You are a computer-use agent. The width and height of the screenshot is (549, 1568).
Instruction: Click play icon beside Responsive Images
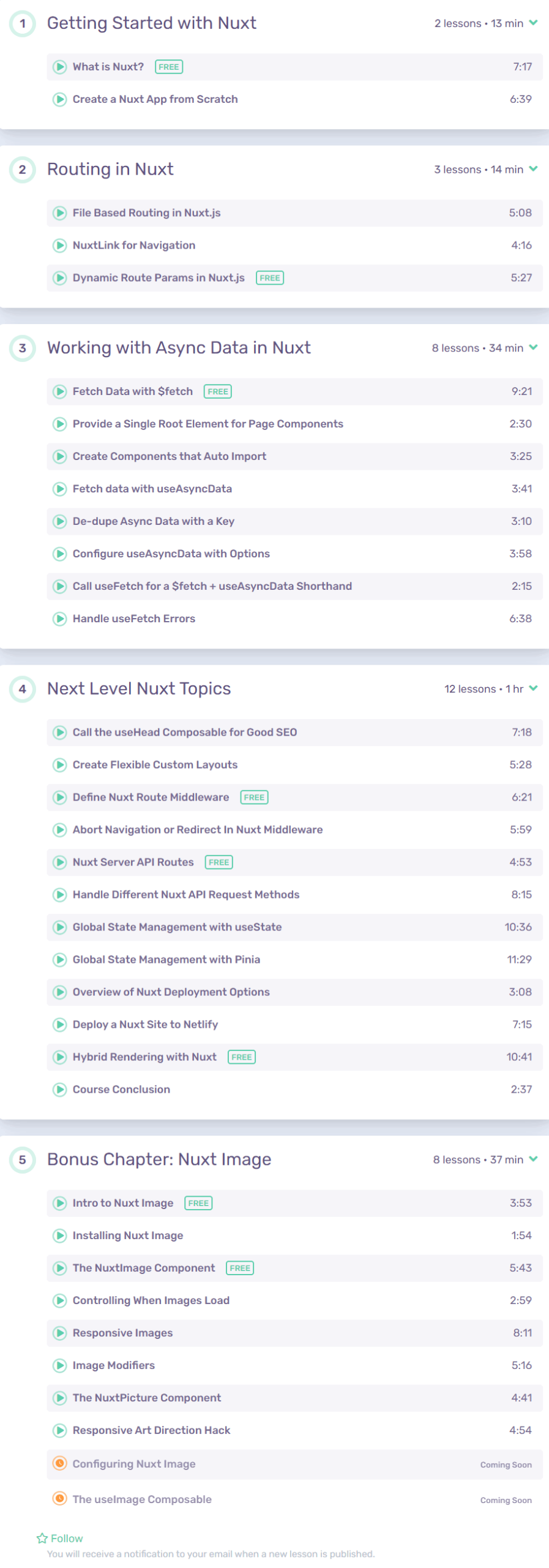click(59, 1333)
